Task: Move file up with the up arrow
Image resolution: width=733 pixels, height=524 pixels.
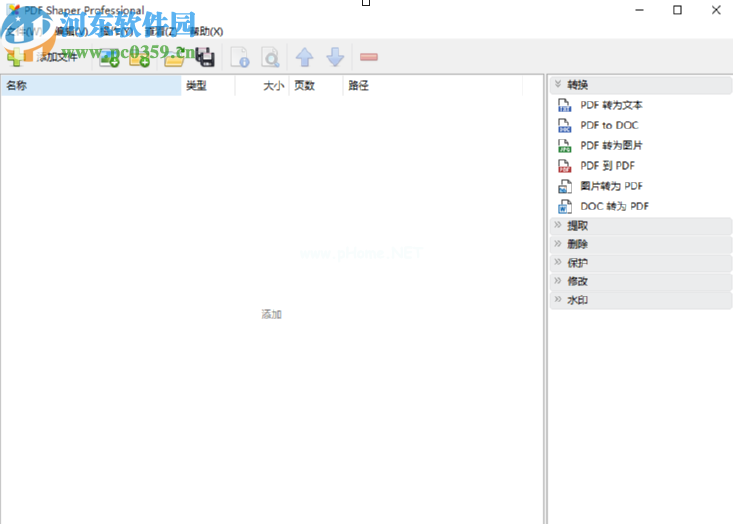Action: pos(304,58)
